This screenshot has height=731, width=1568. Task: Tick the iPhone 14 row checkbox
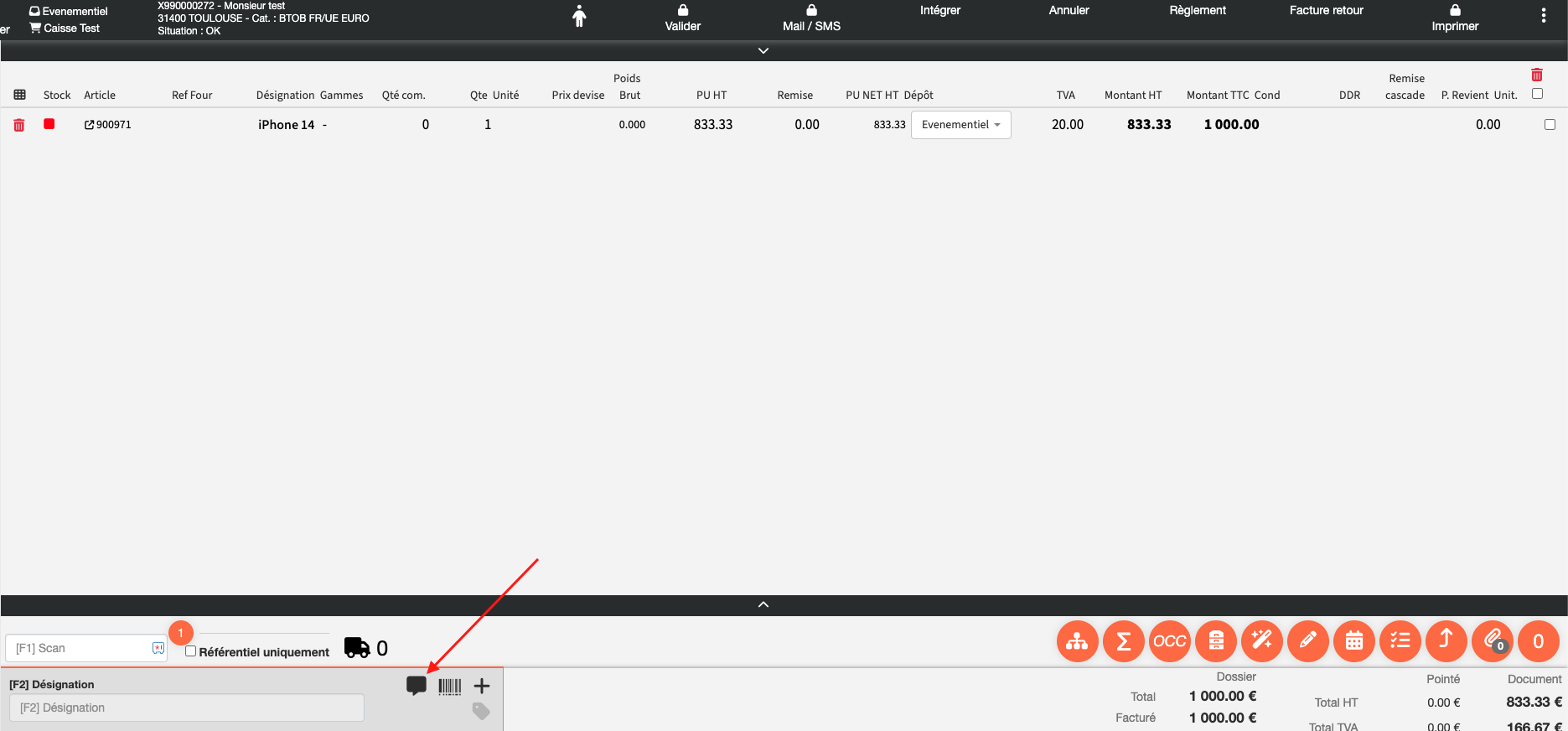[1550, 124]
